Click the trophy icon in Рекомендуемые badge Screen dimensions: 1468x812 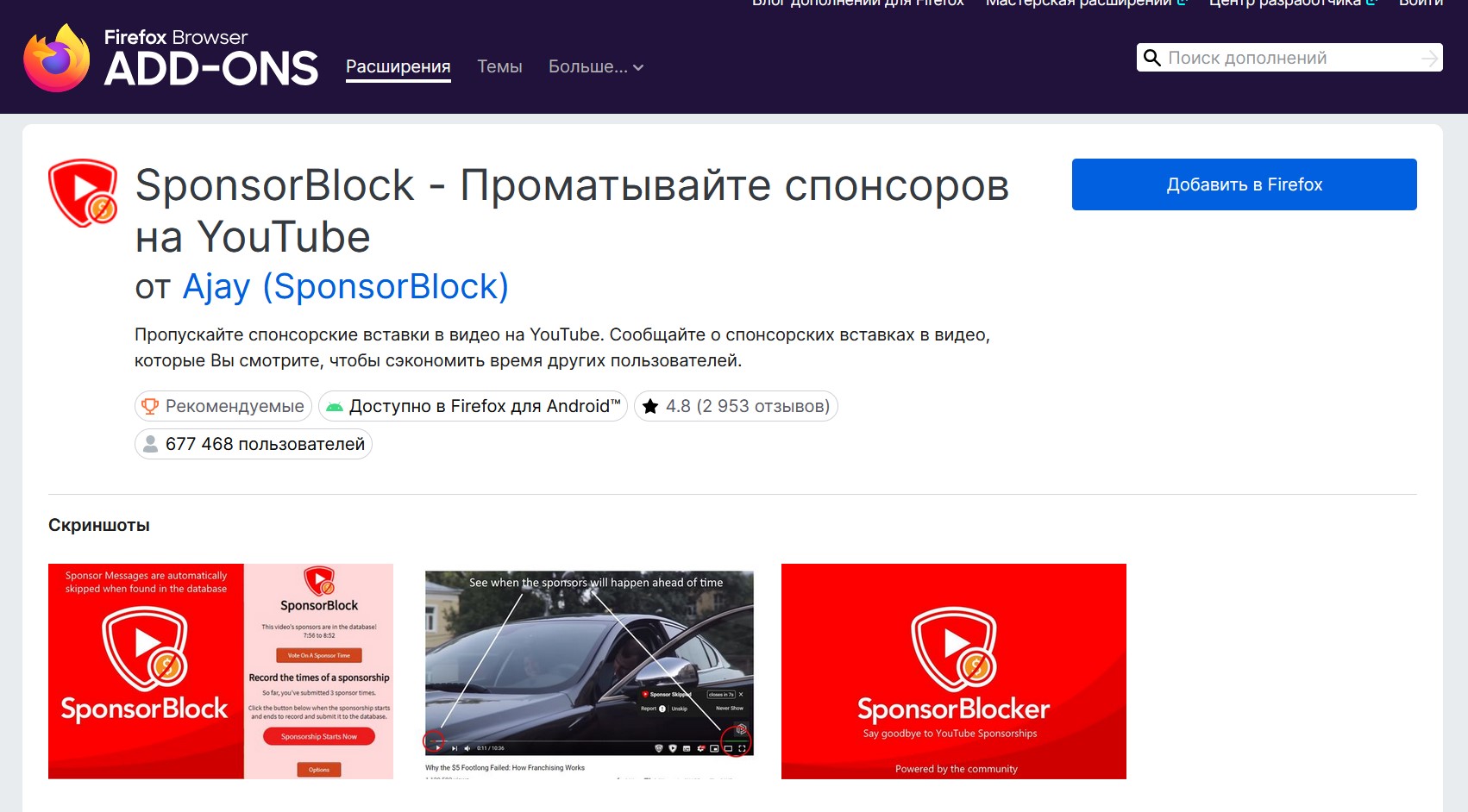tap(150, 406)
